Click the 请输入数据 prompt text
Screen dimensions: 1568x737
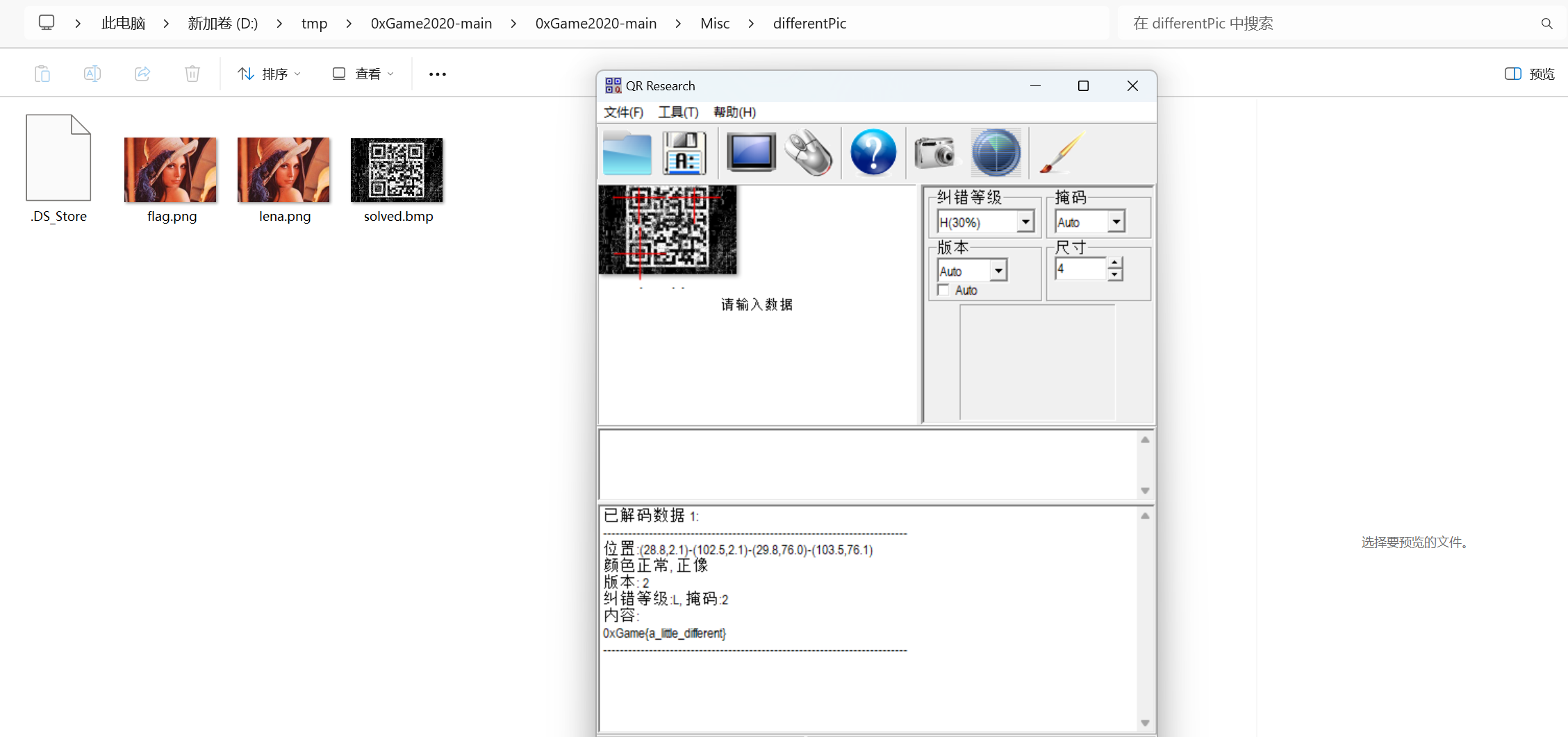tap(757, 304)
